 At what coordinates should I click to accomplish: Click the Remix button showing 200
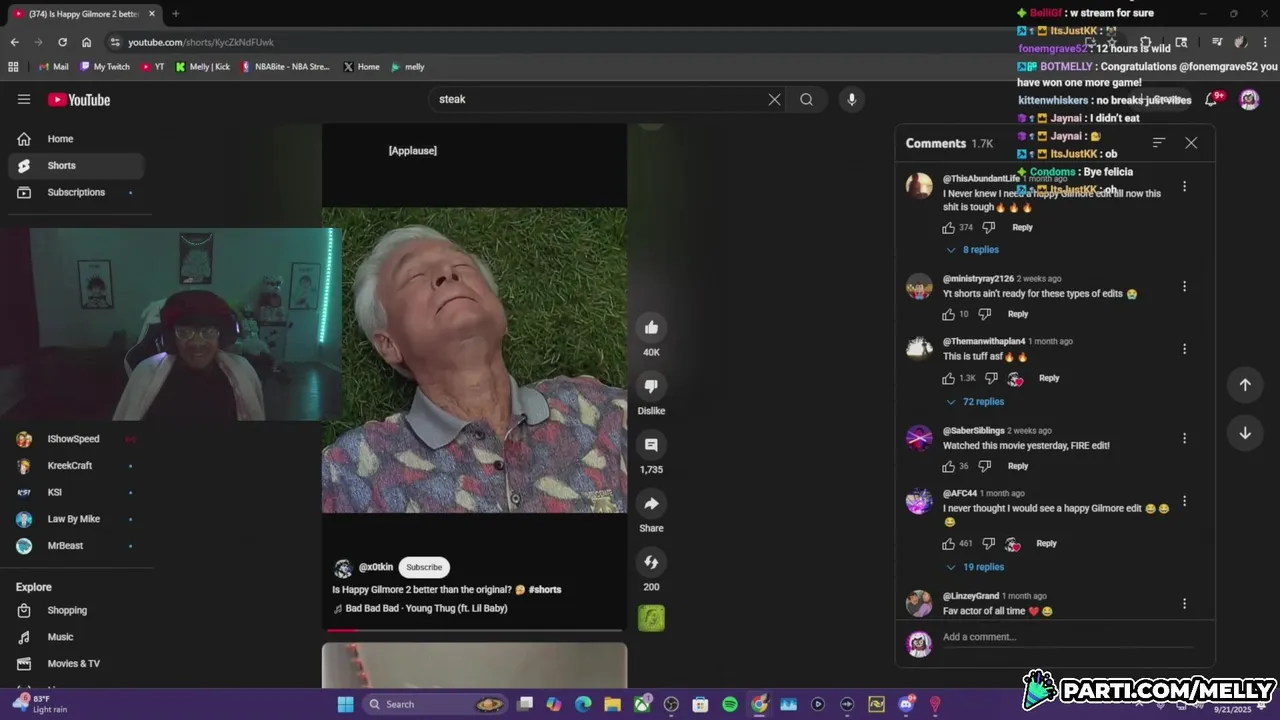click(651, 562)
